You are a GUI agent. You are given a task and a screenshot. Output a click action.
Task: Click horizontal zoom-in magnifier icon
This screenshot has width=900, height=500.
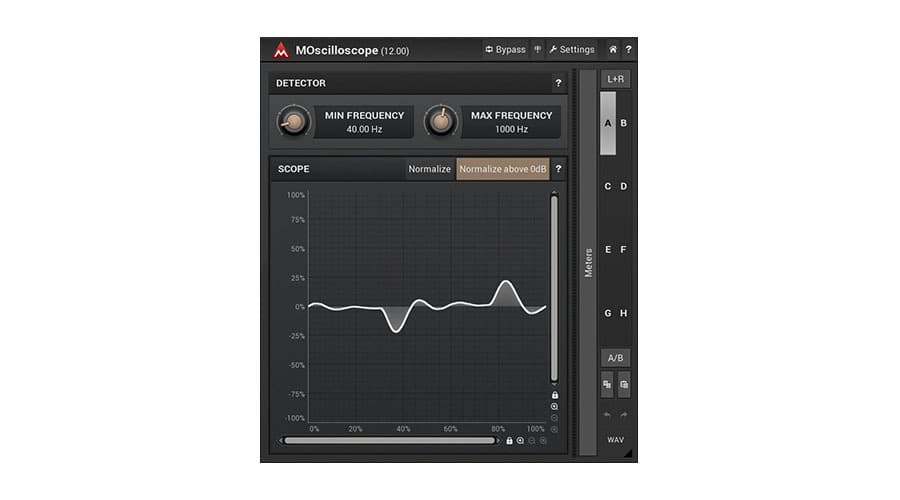pos(520,441)
